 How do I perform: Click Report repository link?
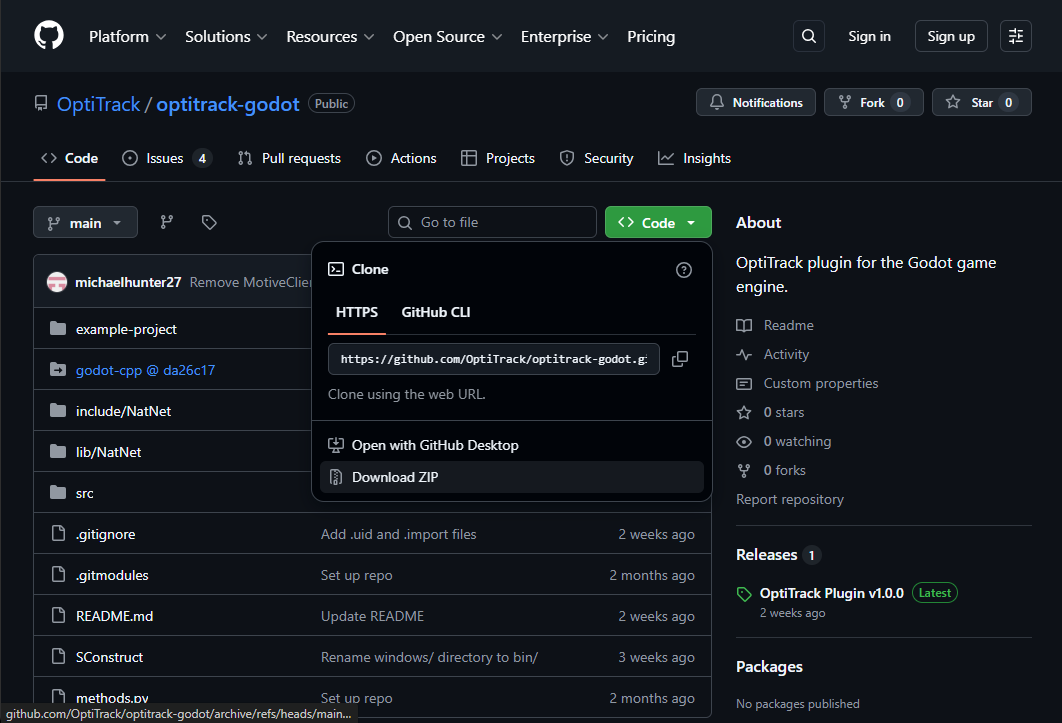tap(790, 499)
